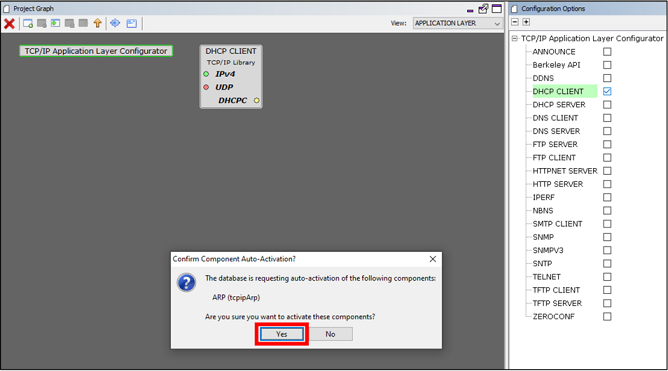
Task: Select the Project Graph tab title
Action: tap(34, 9)
